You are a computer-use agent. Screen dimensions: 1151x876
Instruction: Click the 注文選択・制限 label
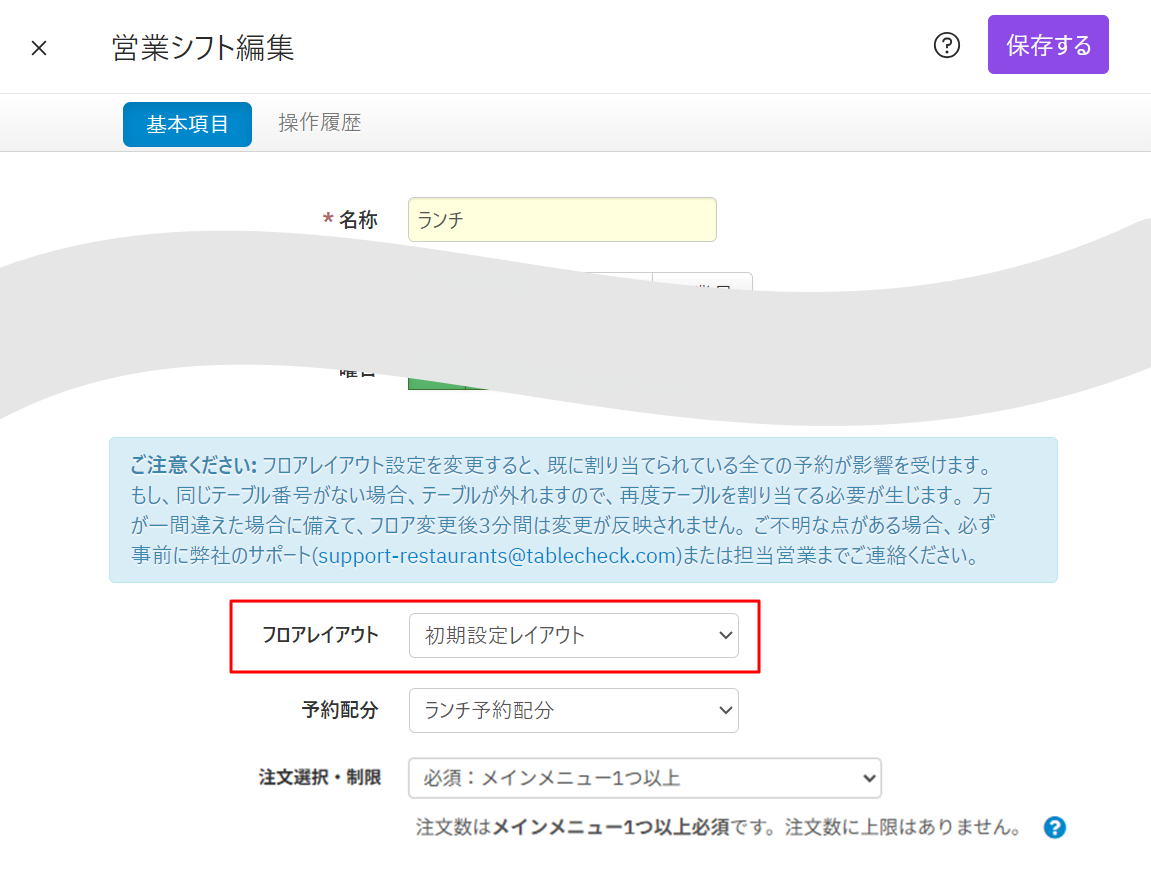point(320,778)
